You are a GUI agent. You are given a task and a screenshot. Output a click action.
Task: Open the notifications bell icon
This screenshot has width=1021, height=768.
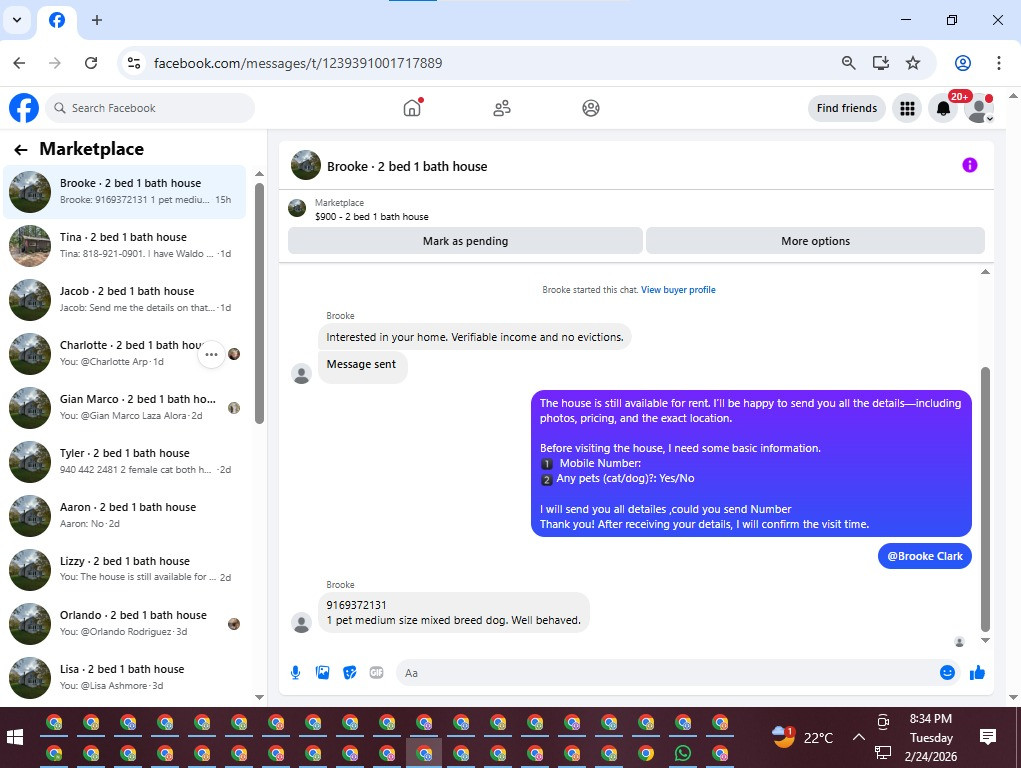coord(943,108)
